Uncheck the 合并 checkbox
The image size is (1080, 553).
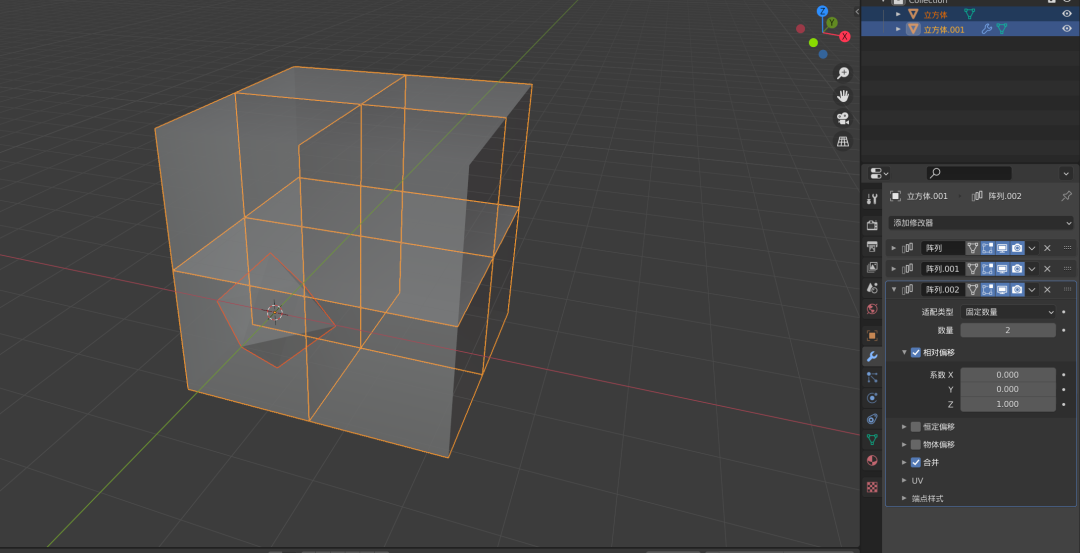(x=915, y=462)
